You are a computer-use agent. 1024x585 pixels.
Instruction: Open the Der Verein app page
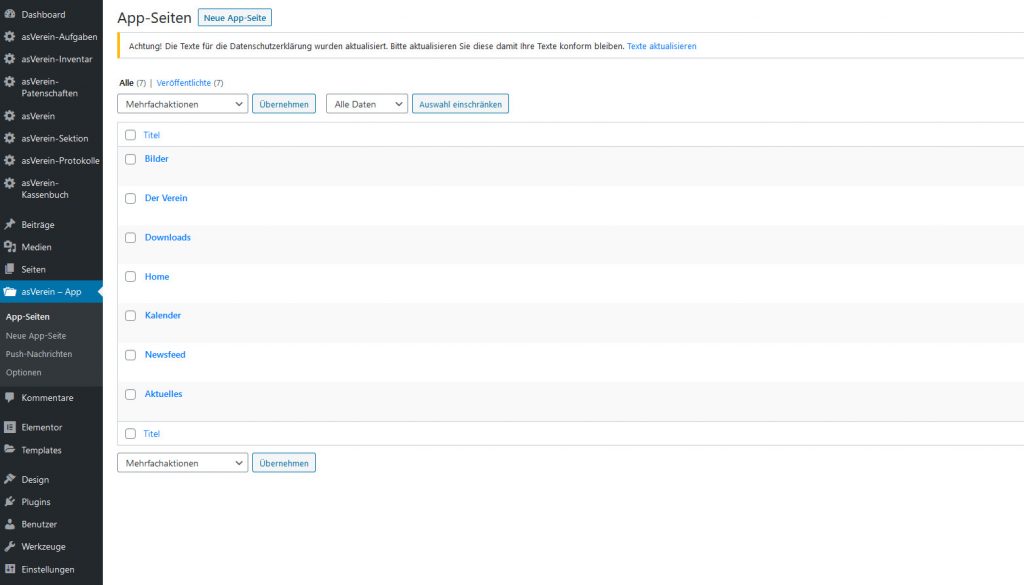[166, 198]
